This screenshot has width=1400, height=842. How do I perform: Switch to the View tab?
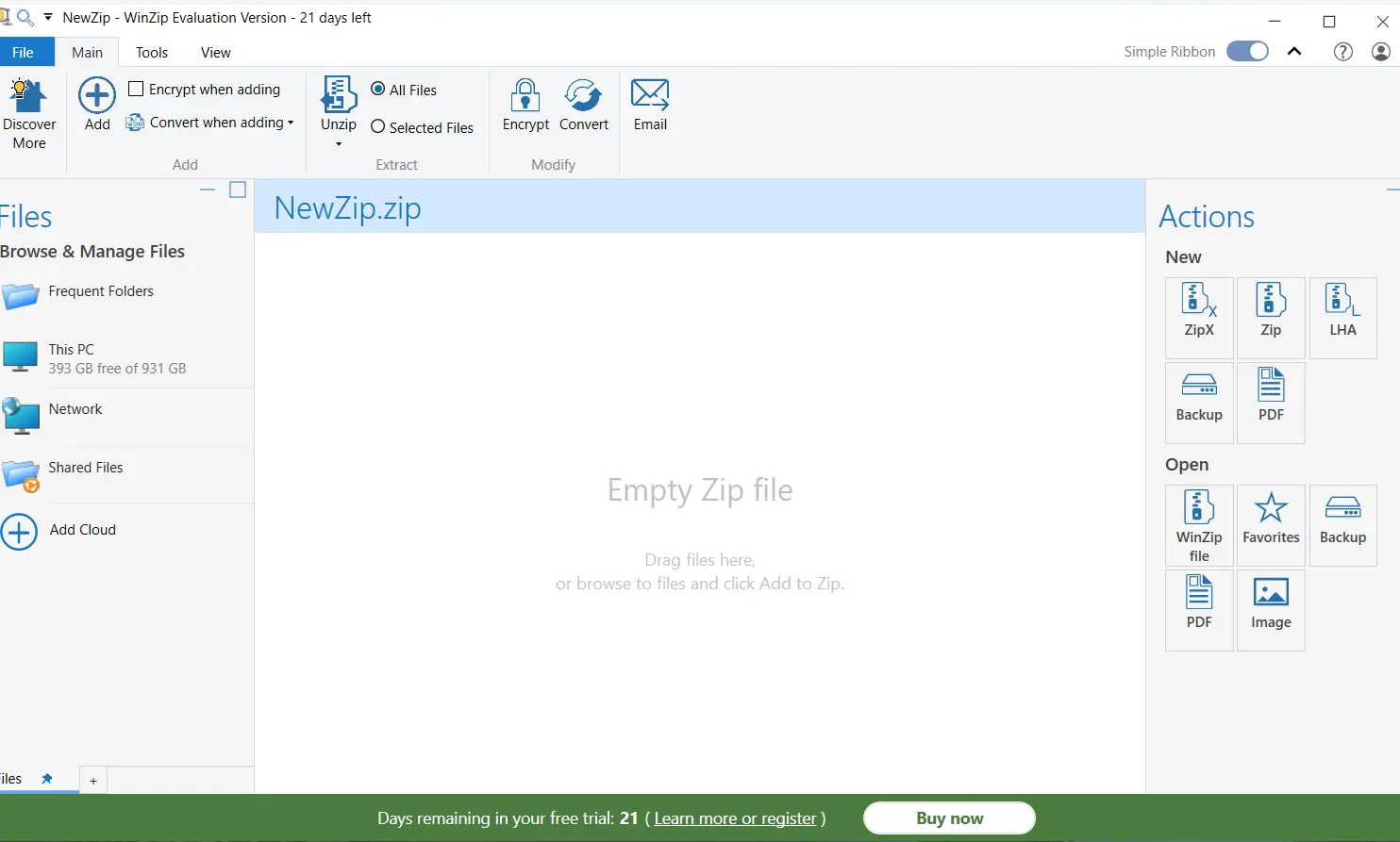coord(215,53)
